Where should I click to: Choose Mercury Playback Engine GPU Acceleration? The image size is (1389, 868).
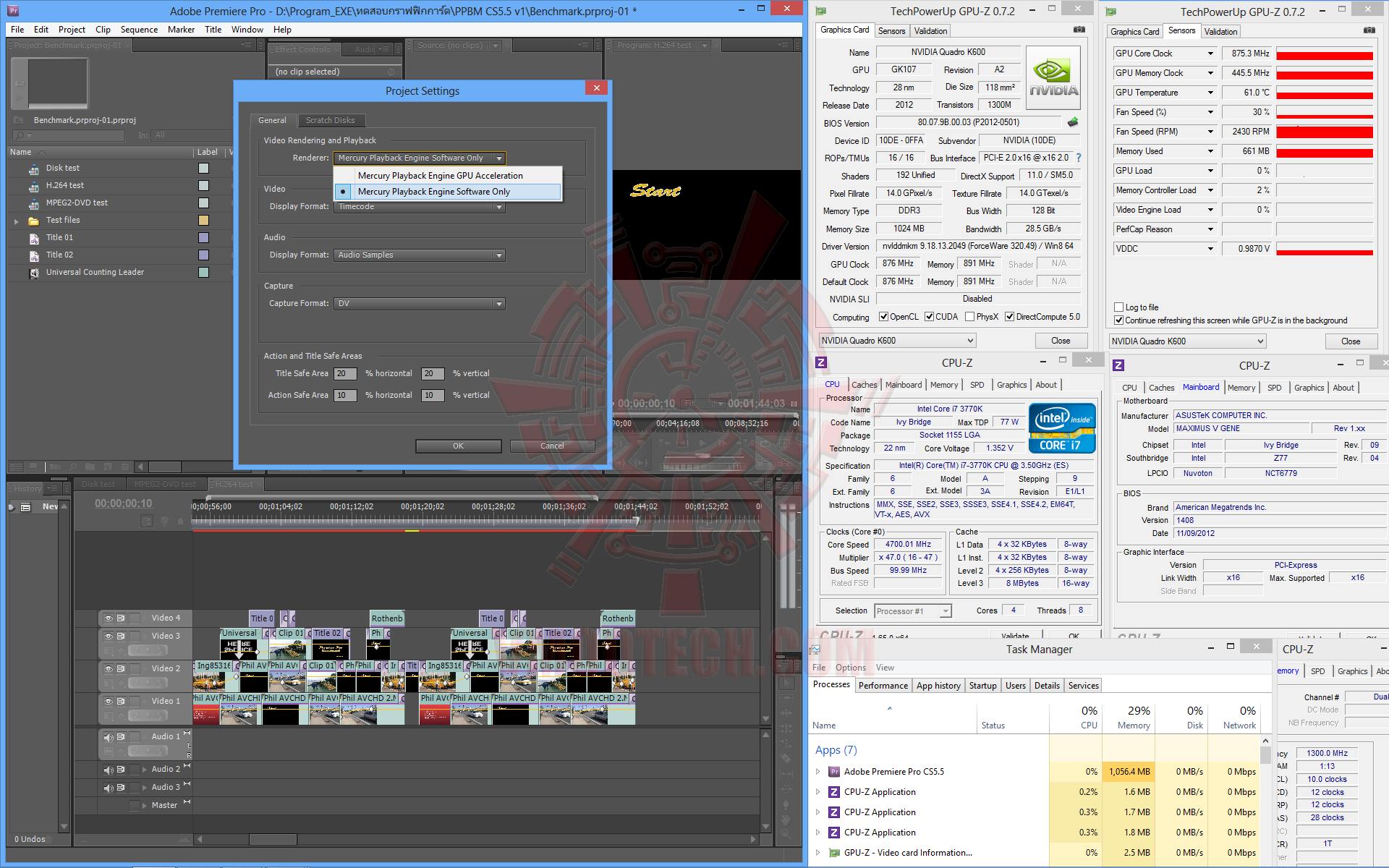pyautogui.click(x=440, y=176)
